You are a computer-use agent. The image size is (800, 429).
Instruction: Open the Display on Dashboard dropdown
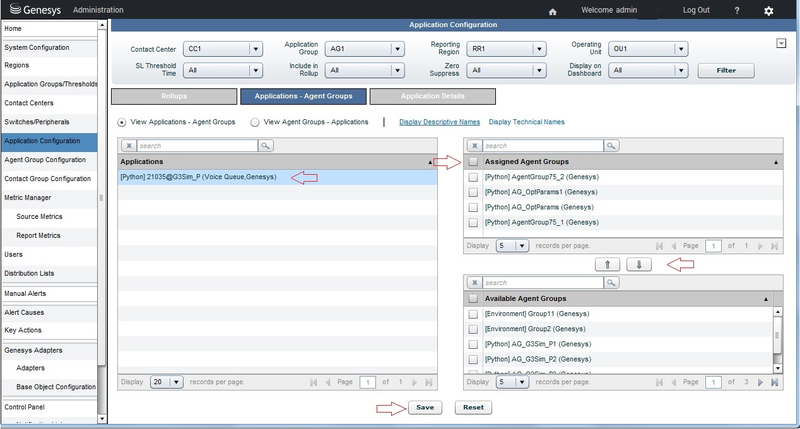[x=648, y=70]
